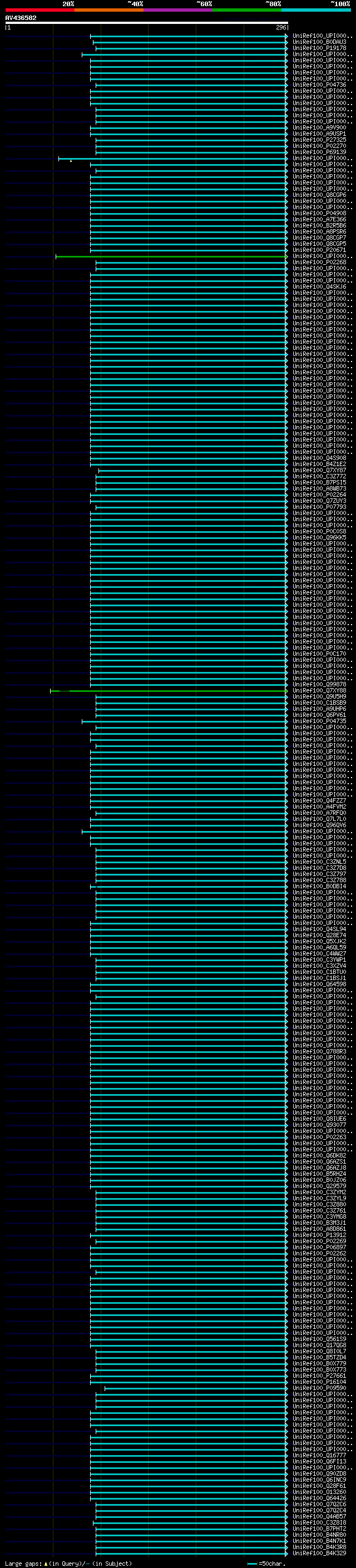This screenshot has height=1568, width=356.
Task: Select the UniRef100_B0DBI4 label
Action: pyautogui.click(x=319, y=886)
